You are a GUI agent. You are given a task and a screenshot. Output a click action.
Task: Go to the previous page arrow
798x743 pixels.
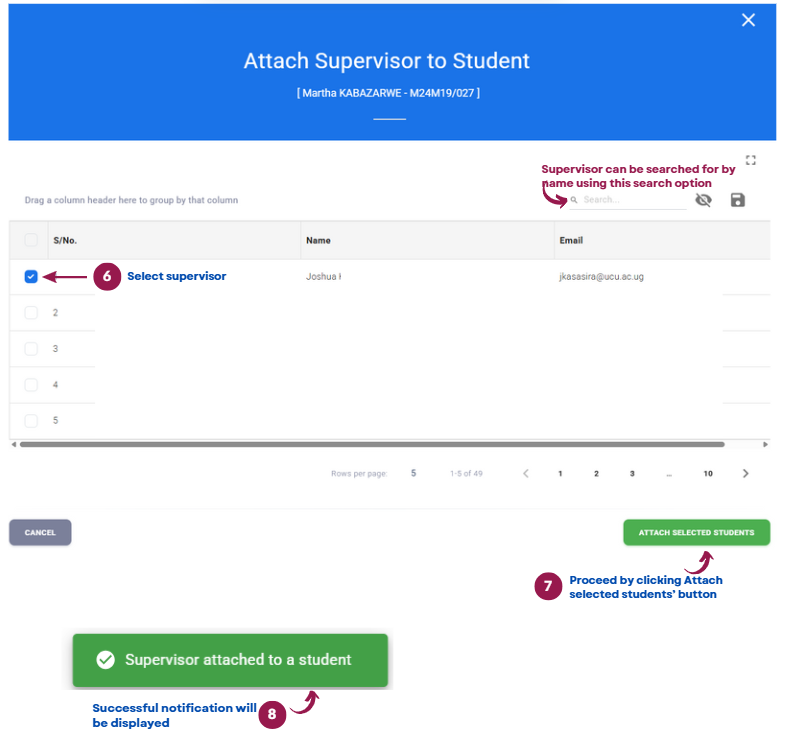coord(526,473)
